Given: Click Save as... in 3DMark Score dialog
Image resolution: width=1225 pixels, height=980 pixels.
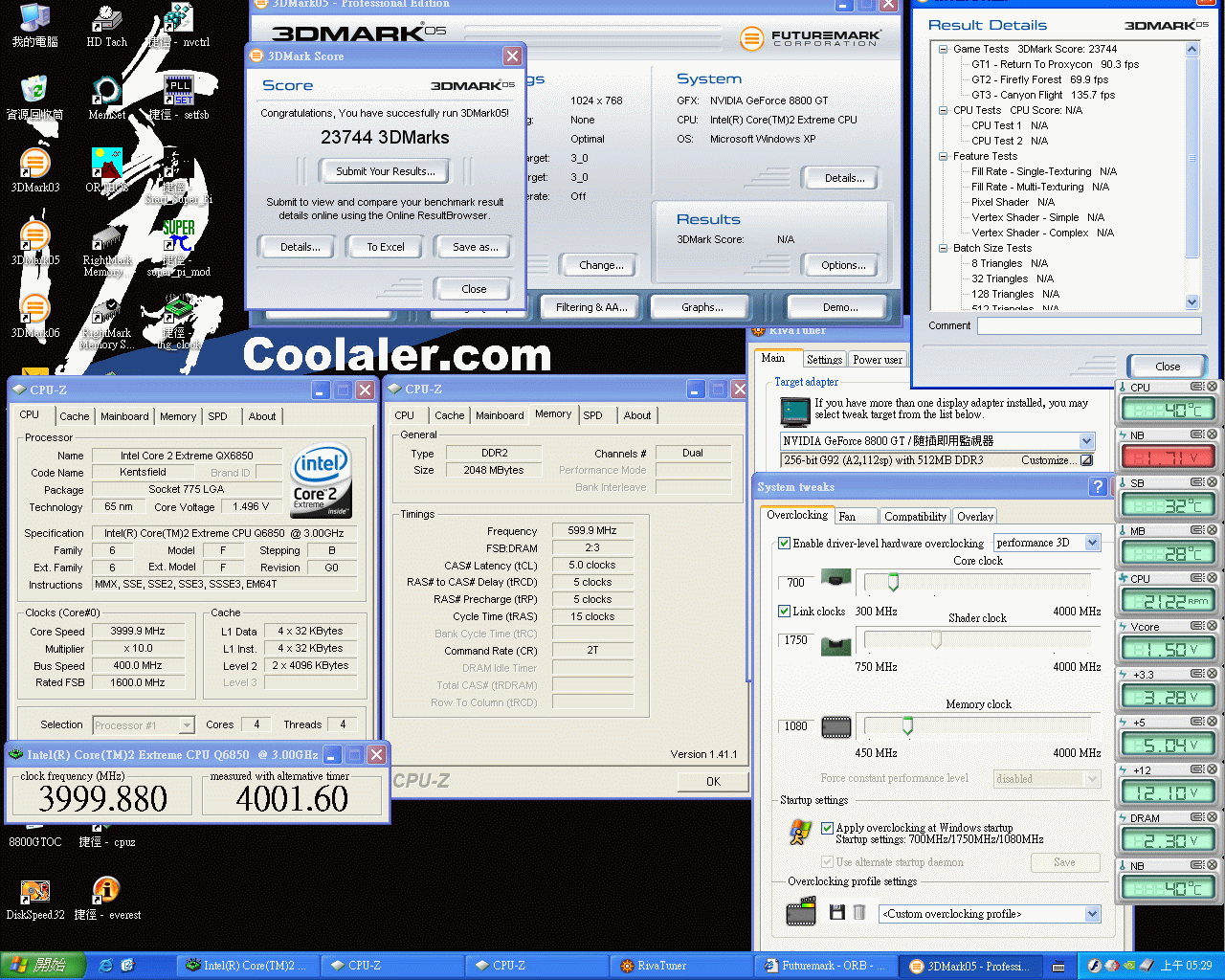Looking at the screenshot, I should point(476,247).
